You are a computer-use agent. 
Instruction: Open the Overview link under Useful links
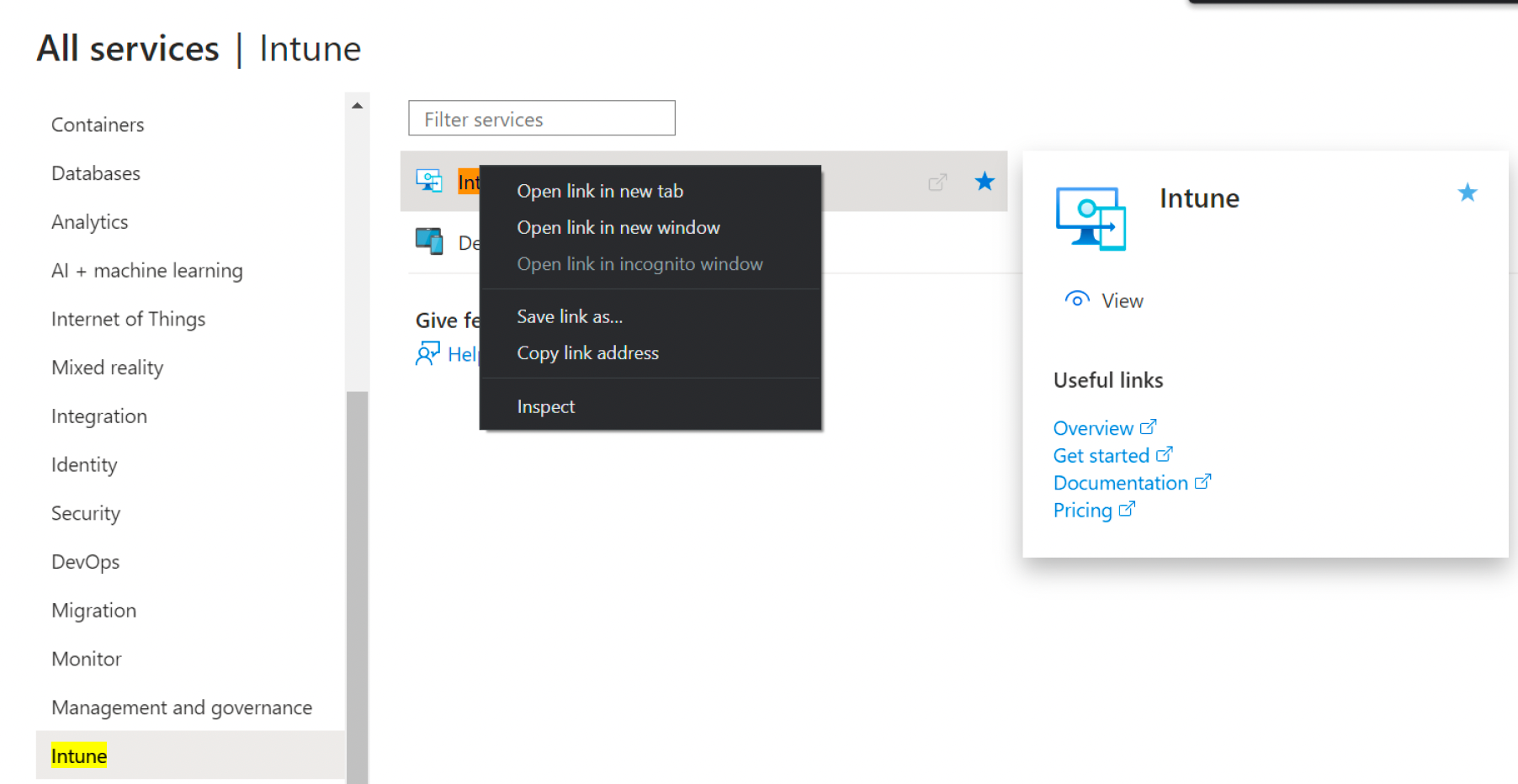pyautogui.click(x=1093, y=428)
